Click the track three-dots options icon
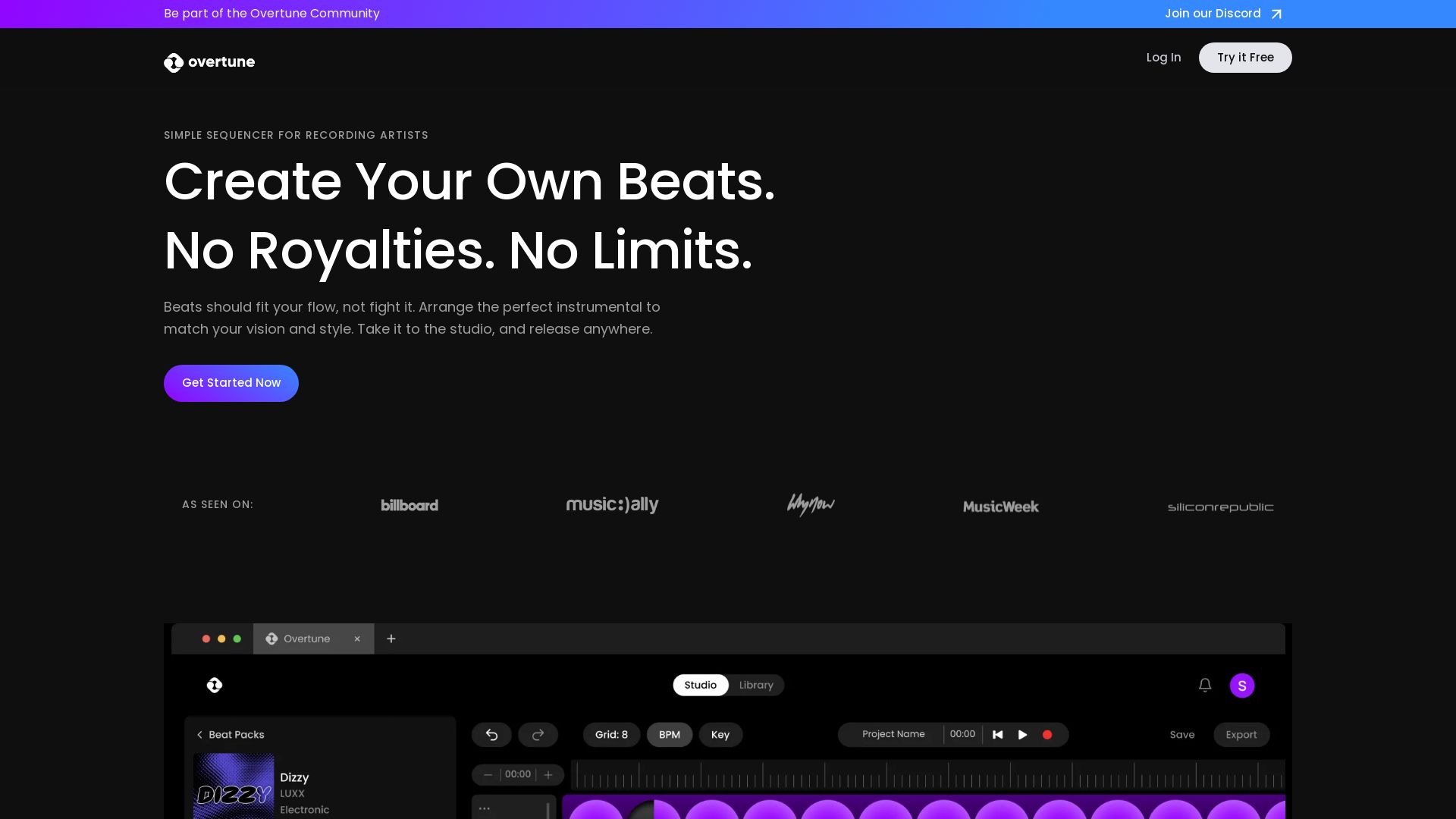This screenshot has width=1456, height=819. [x=485, y=808]
